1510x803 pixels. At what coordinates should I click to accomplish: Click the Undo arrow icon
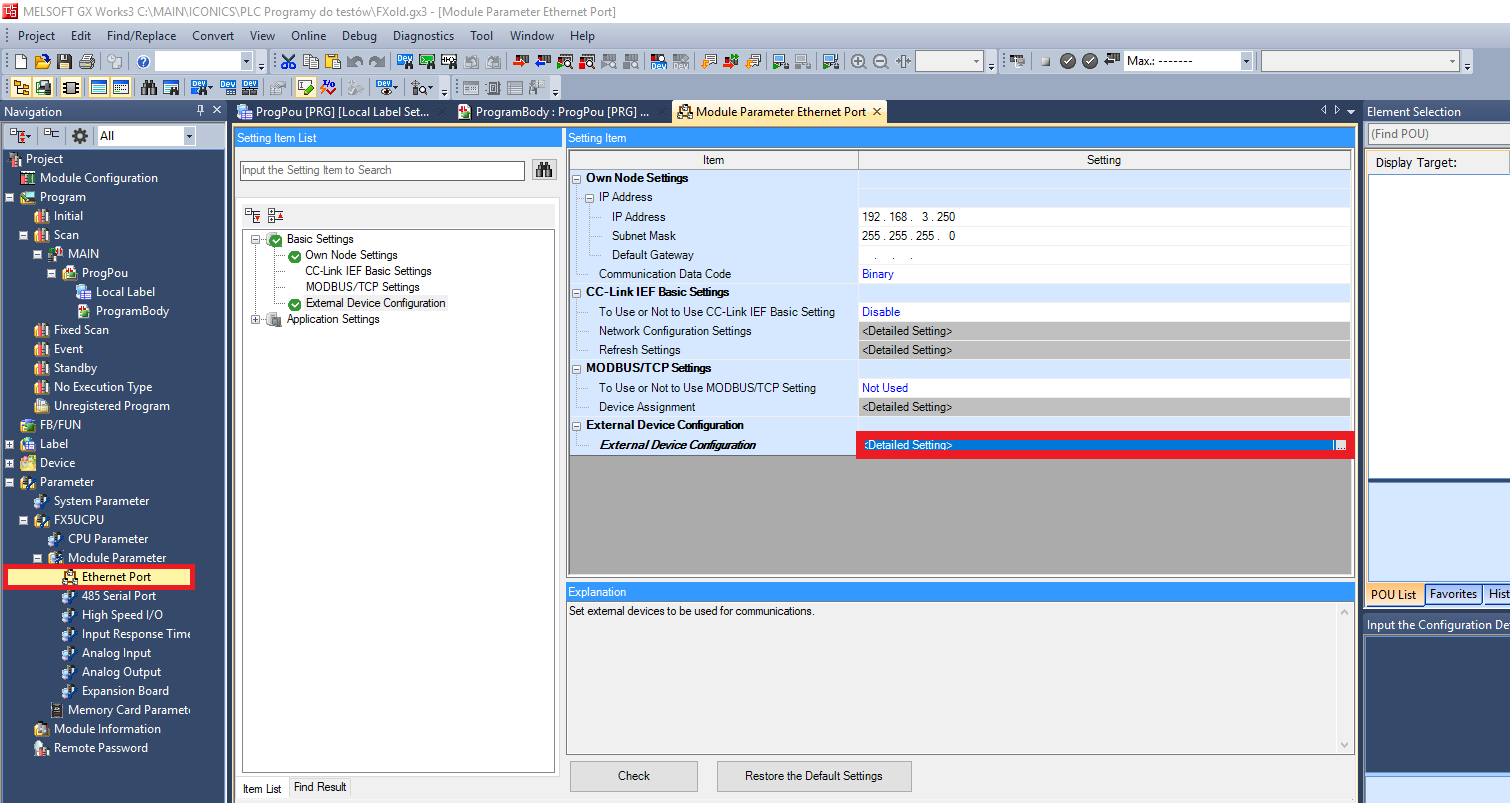(x=355, y=61)
